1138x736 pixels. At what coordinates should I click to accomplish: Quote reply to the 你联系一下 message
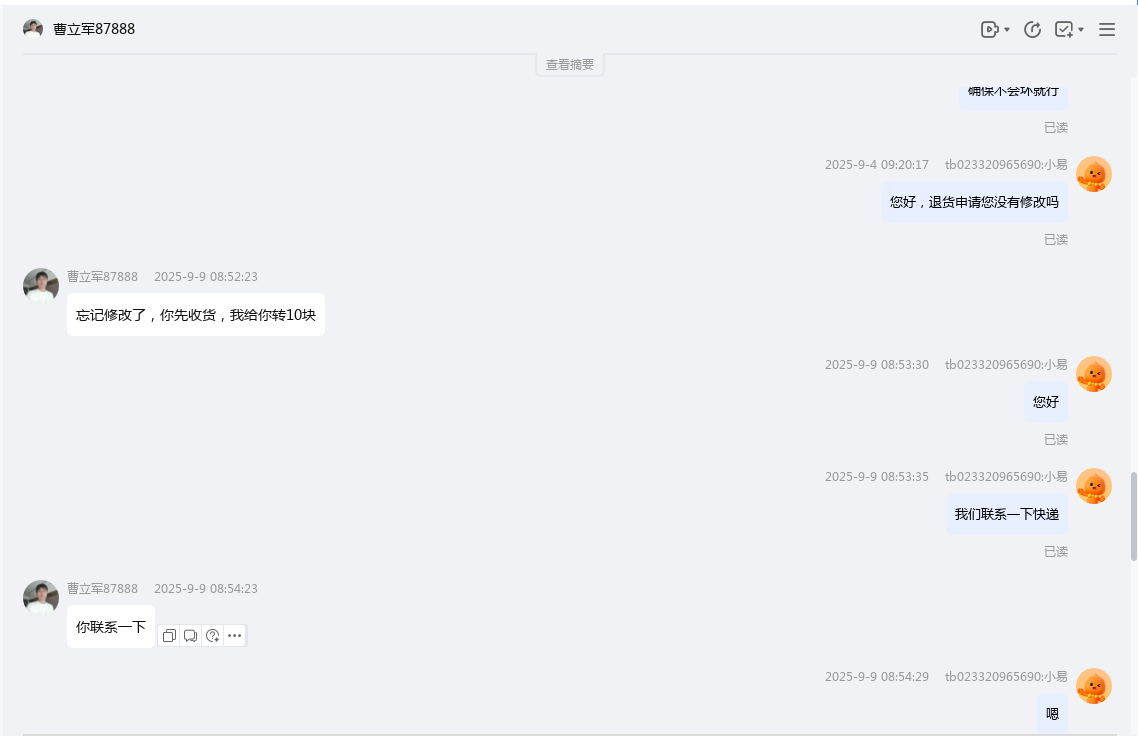coord(190,636)
